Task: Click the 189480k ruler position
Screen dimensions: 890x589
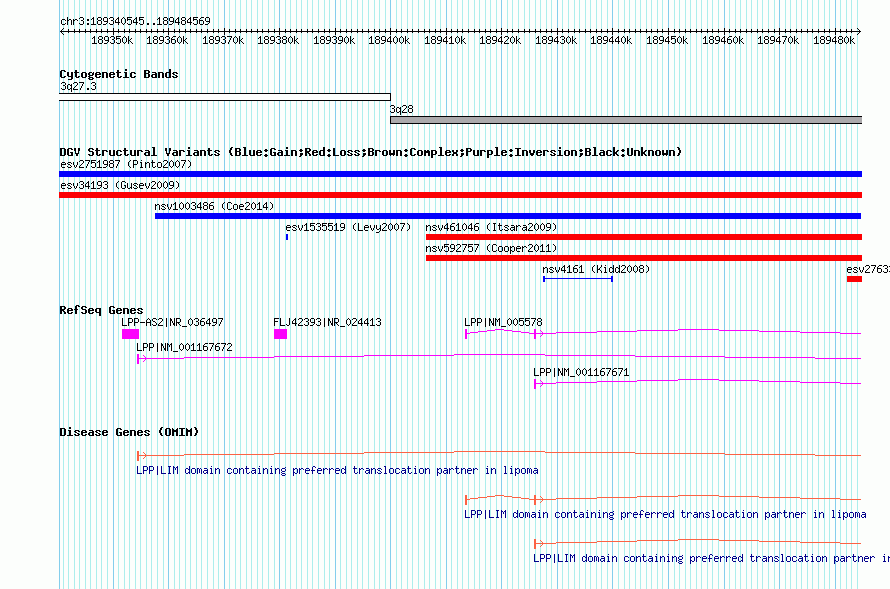Action: 834,40
